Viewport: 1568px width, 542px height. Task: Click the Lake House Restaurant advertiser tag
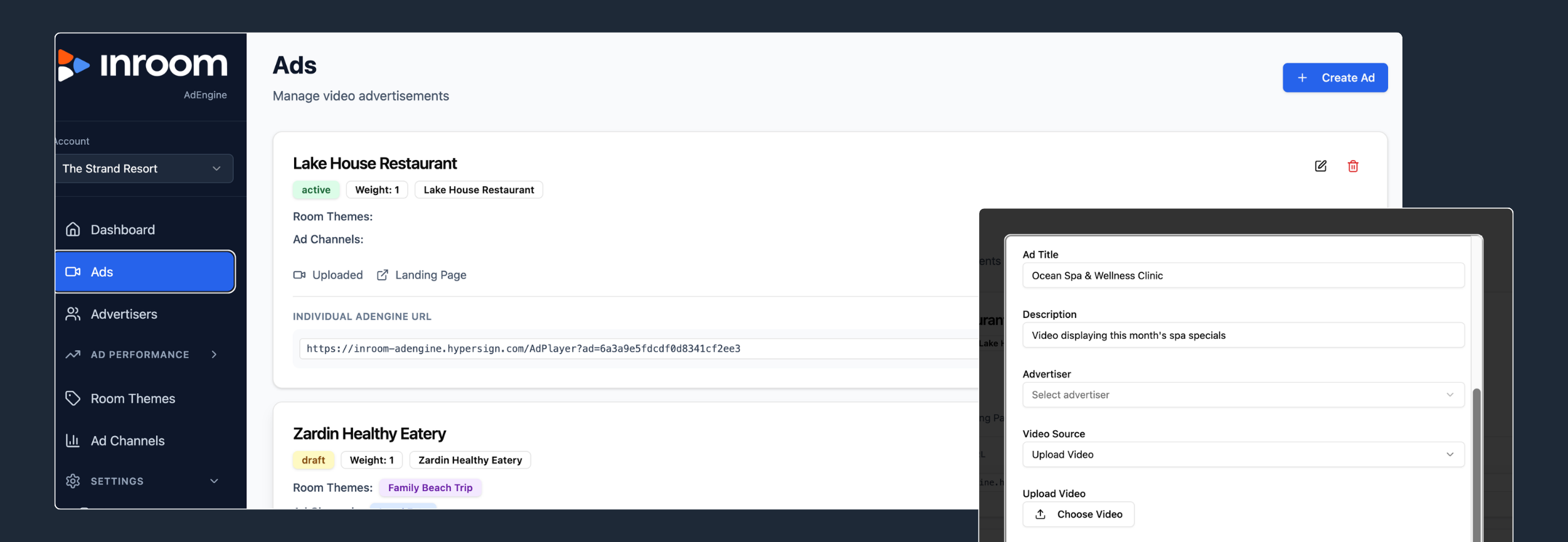[x=479, y=190]
